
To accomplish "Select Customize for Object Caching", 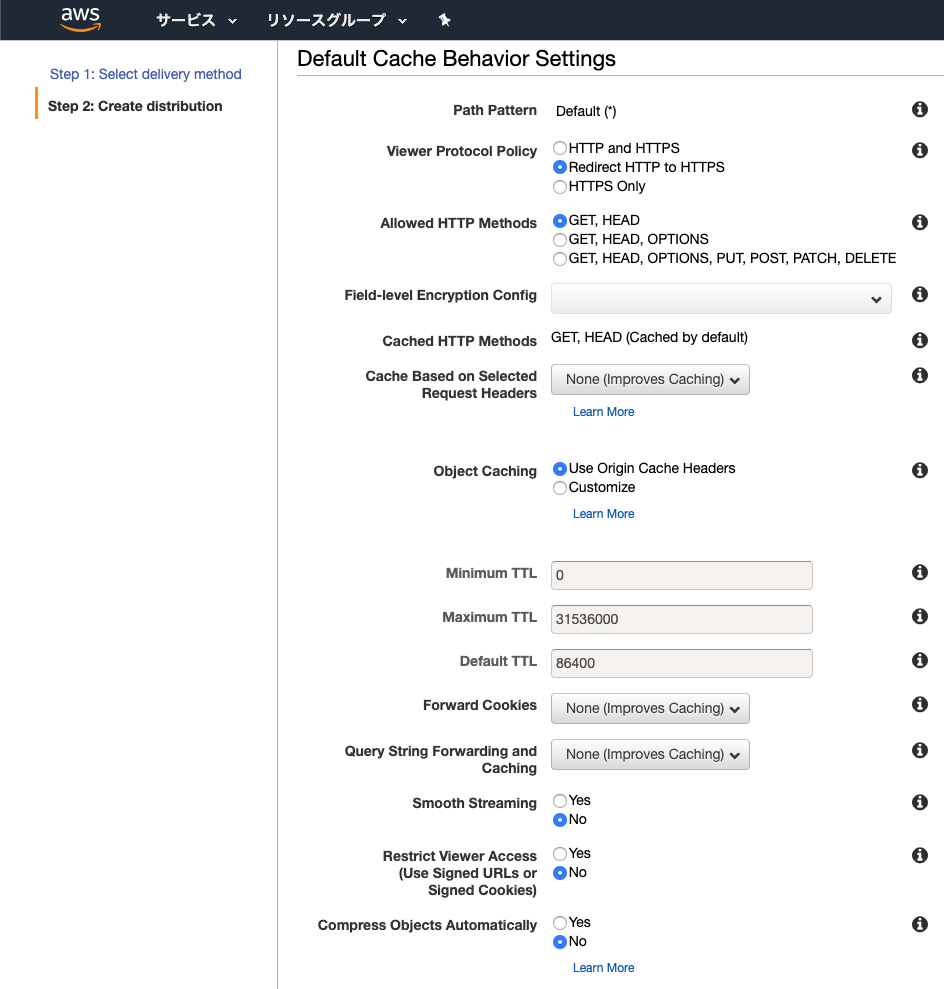I will click(560, 488).
